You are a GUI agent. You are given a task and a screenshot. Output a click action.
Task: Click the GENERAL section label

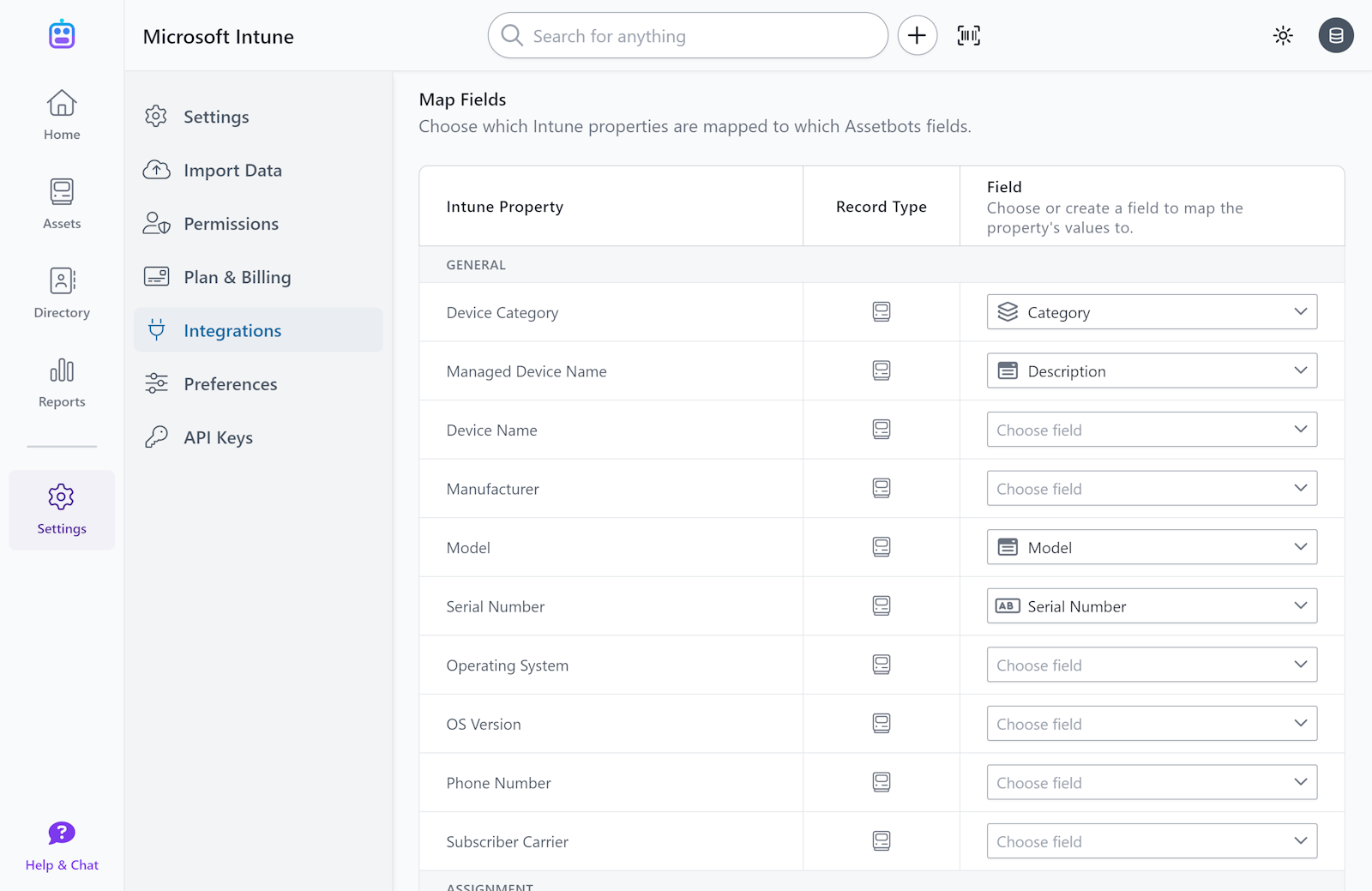click(x=476, y=265)
